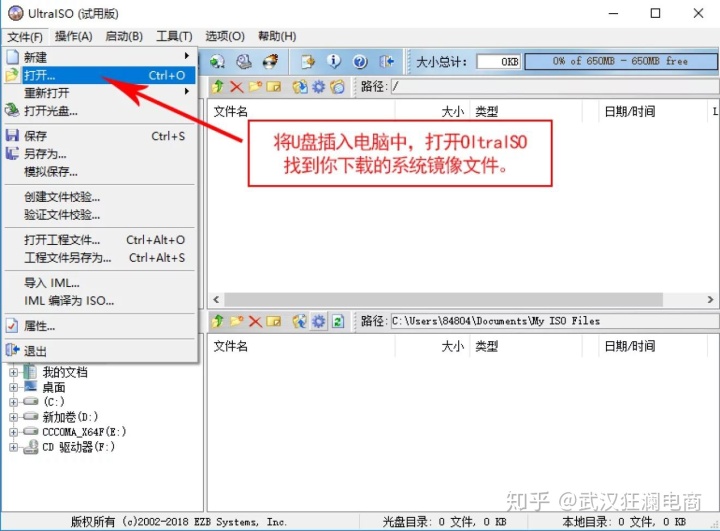Click gear icon in local pane toolbar
The width and height of the screenshot is (720, 531).
point(319,321)
